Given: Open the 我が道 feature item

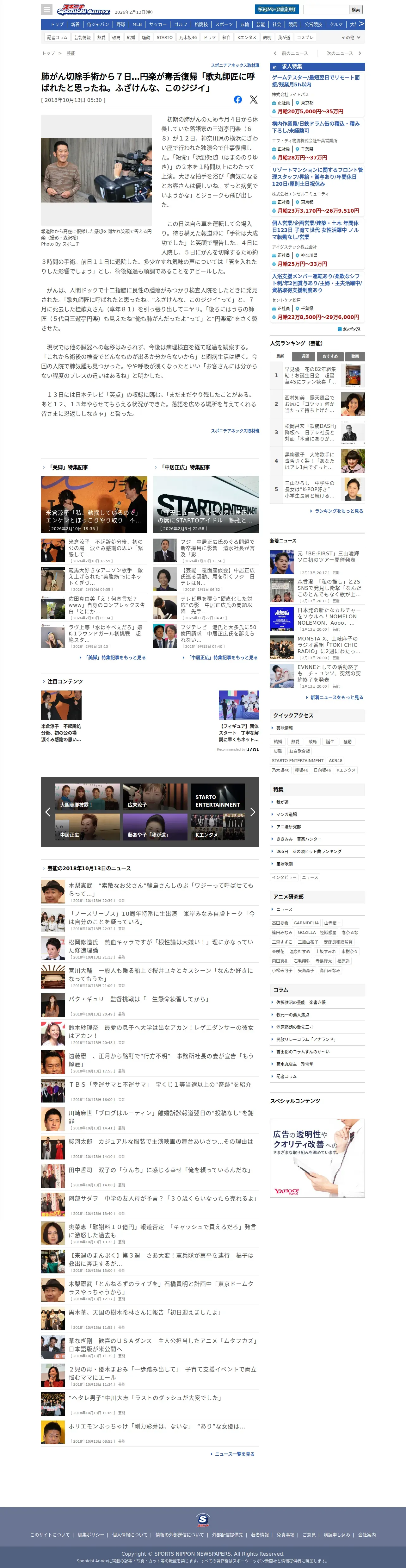Looking at the screenshot, I should [x=283, y=802].
